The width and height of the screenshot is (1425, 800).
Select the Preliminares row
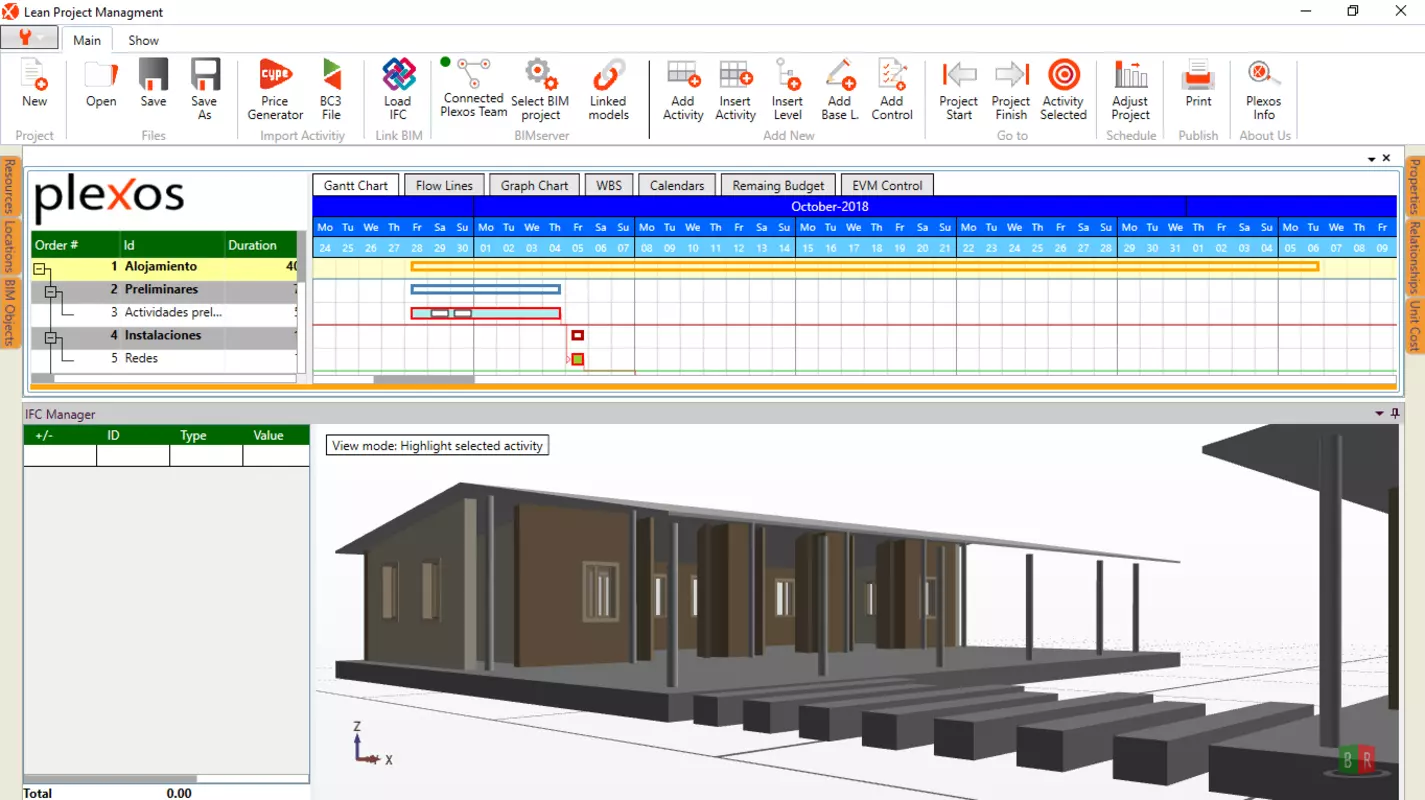165,290
